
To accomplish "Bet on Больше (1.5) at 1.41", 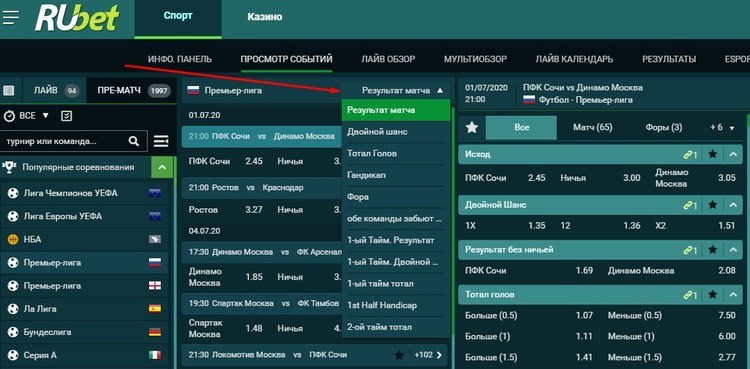I will pos(529,357).
